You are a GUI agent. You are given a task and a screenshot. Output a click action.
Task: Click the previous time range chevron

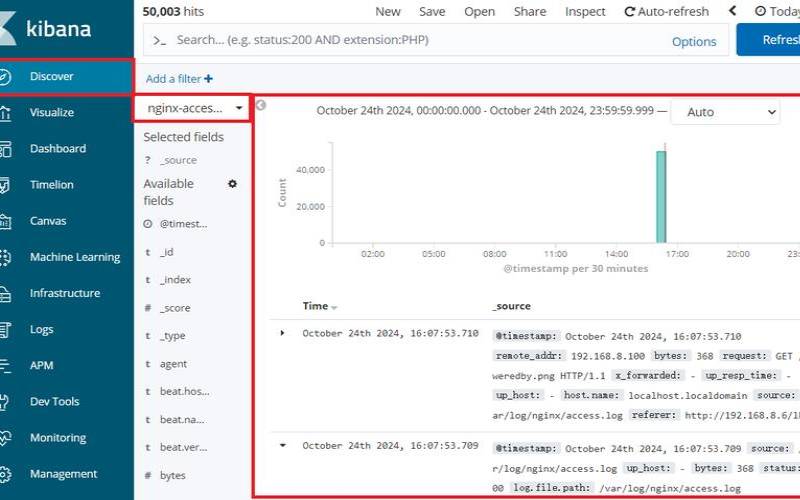[733, 11]
